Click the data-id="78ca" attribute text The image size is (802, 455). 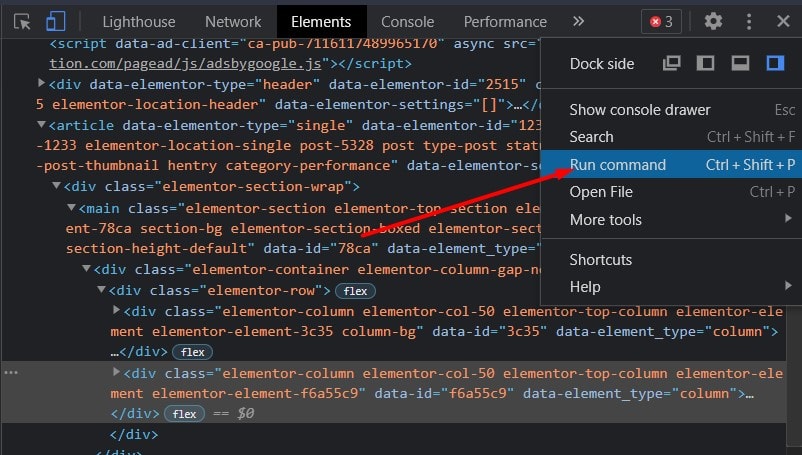(x=321, y=249)
